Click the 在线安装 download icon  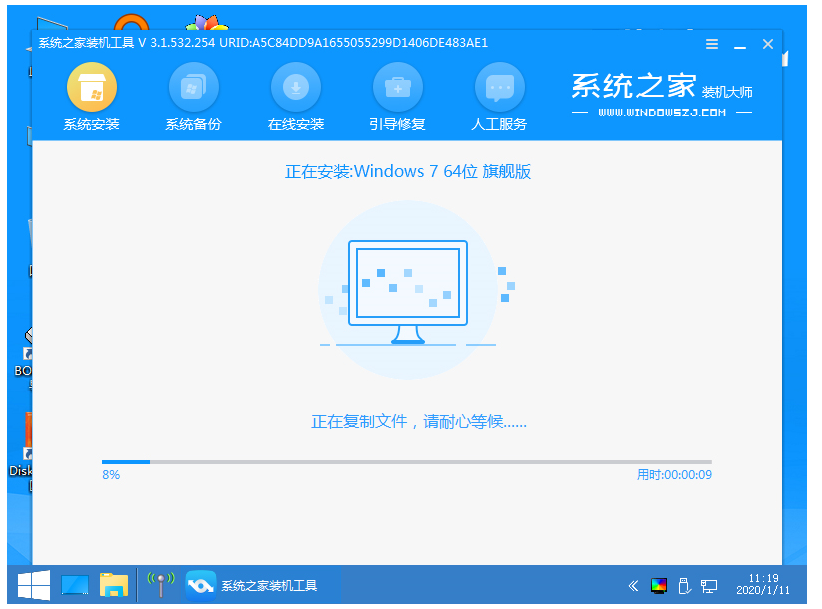tap(296, 88)
